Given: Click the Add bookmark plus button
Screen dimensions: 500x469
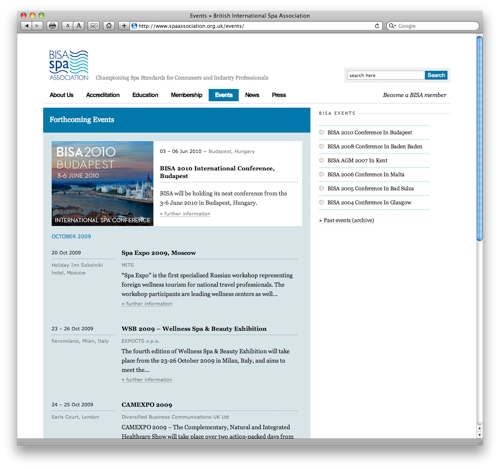Looking at the screenshot, I should [123, 26].
